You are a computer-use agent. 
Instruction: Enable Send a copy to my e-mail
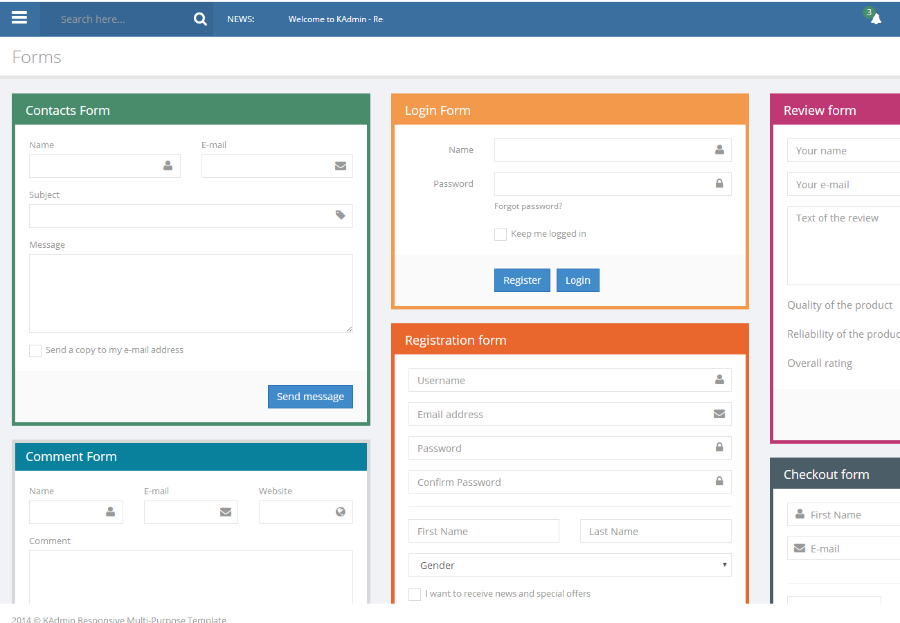pos(36,351)
